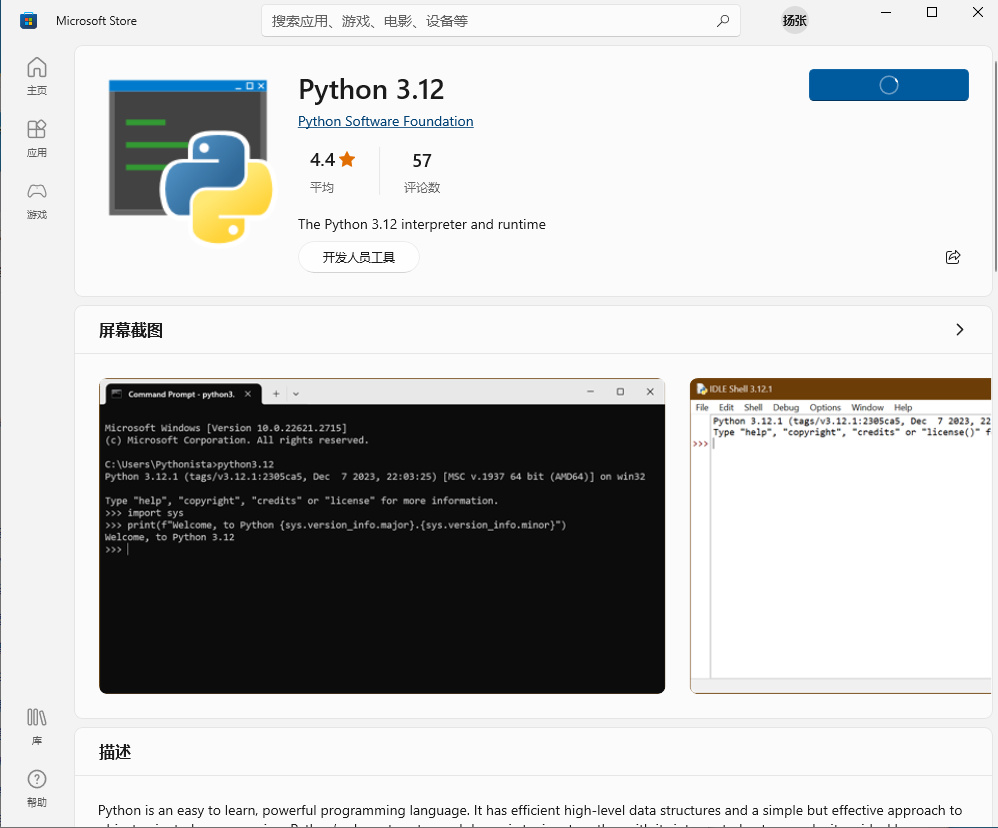Click the Microsoft Store logo icon
The width and height of the screenshot is (998, 828).
(x=28, y=21)
